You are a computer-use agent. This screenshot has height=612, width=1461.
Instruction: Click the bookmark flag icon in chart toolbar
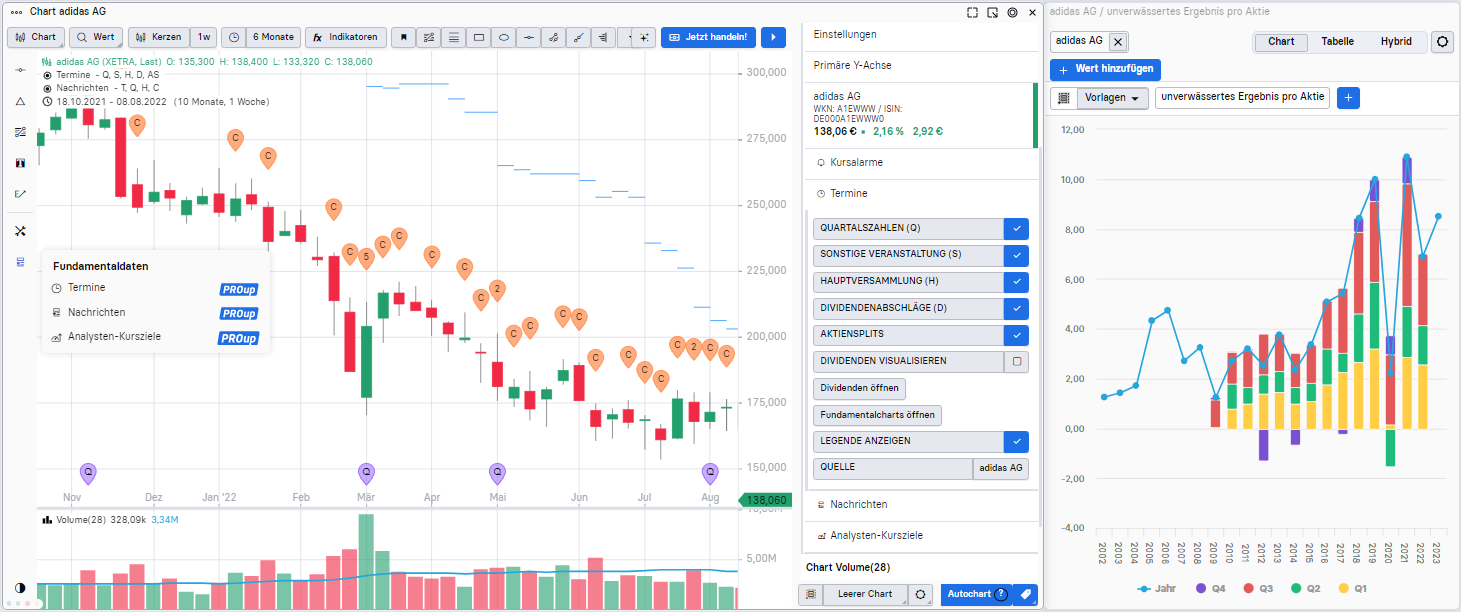pyautogui.click(x=404, y=37)
